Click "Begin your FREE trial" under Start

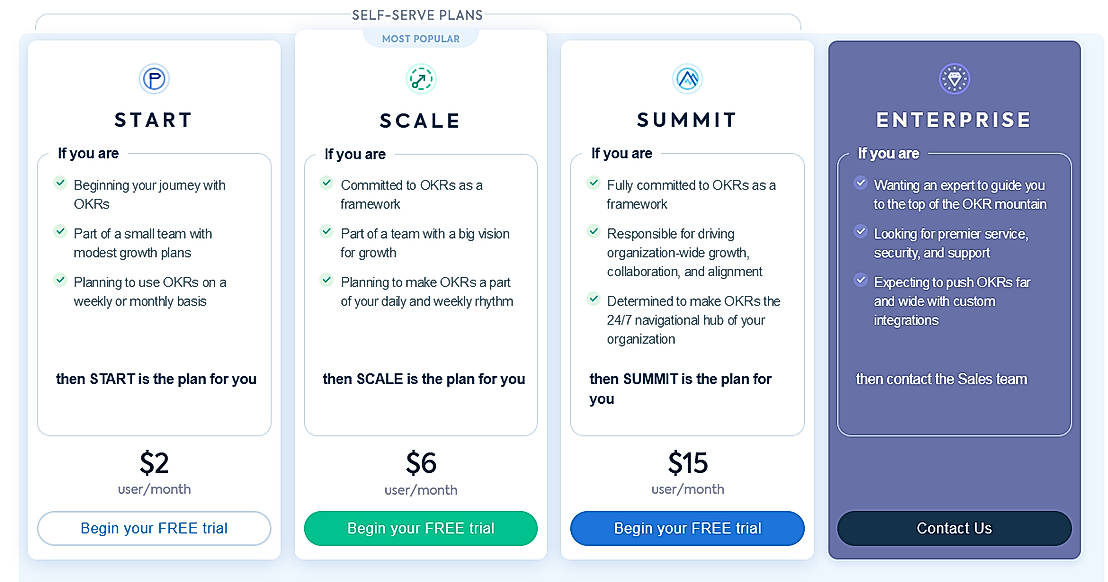click(x=153, y=528)
